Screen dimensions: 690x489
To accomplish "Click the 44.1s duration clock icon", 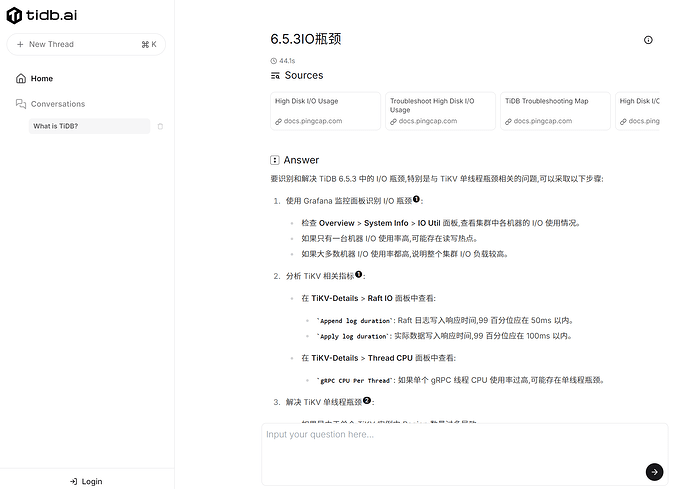I will [274, 61].
